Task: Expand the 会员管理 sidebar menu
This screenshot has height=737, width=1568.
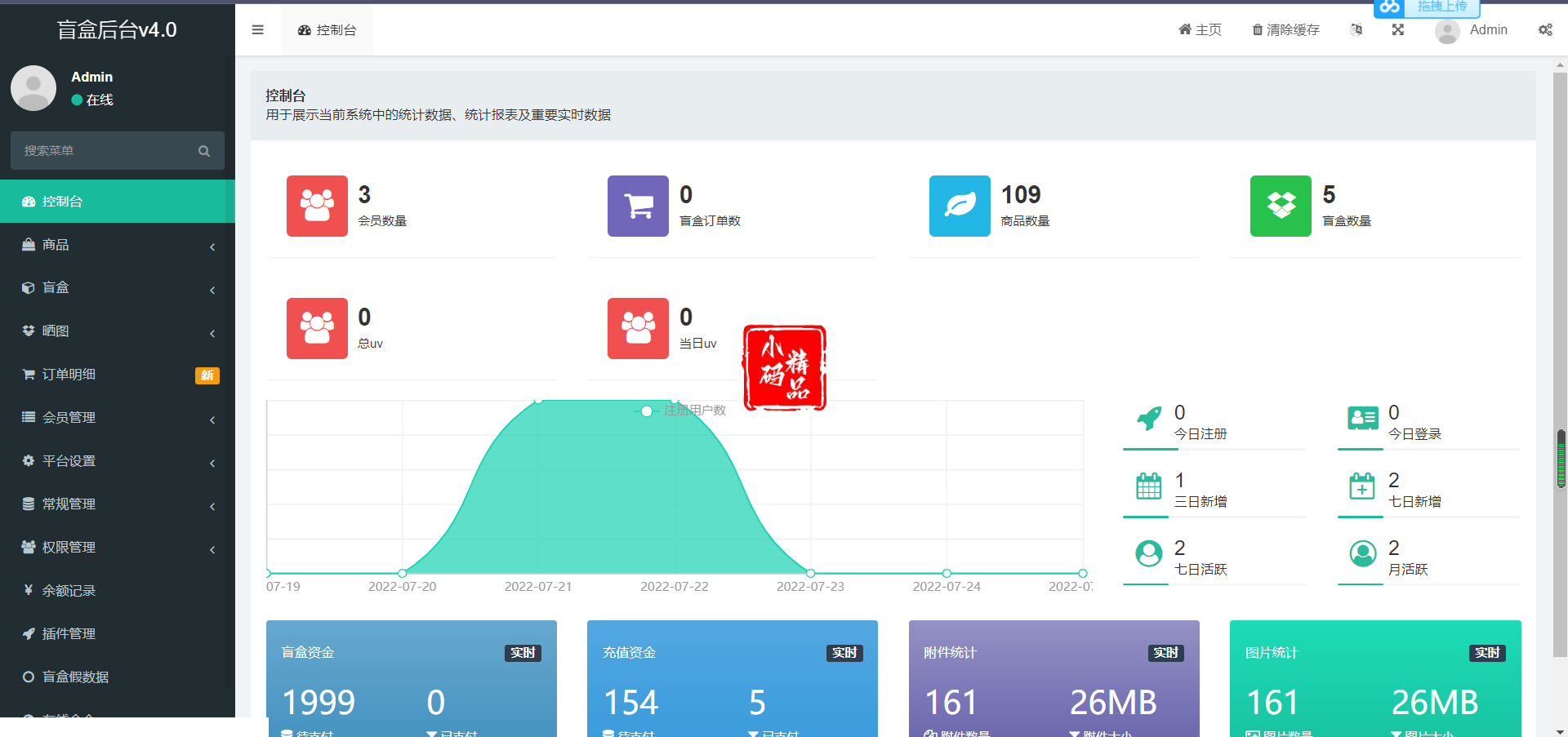Action: (x=118, y=418)
